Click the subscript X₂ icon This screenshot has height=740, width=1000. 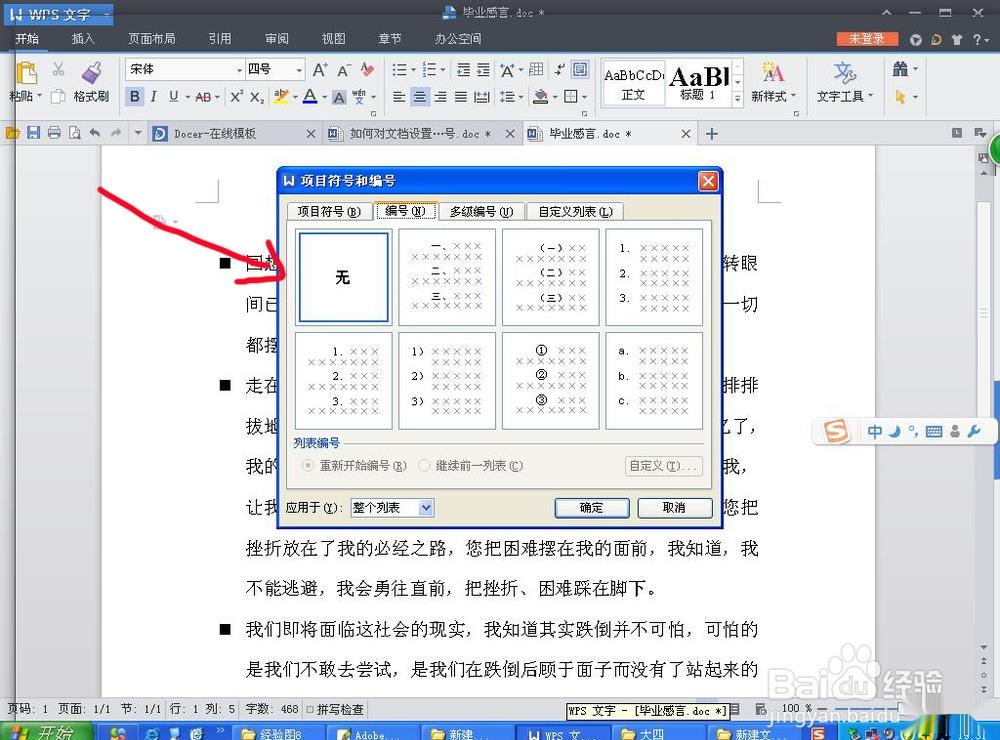(256, 97)
